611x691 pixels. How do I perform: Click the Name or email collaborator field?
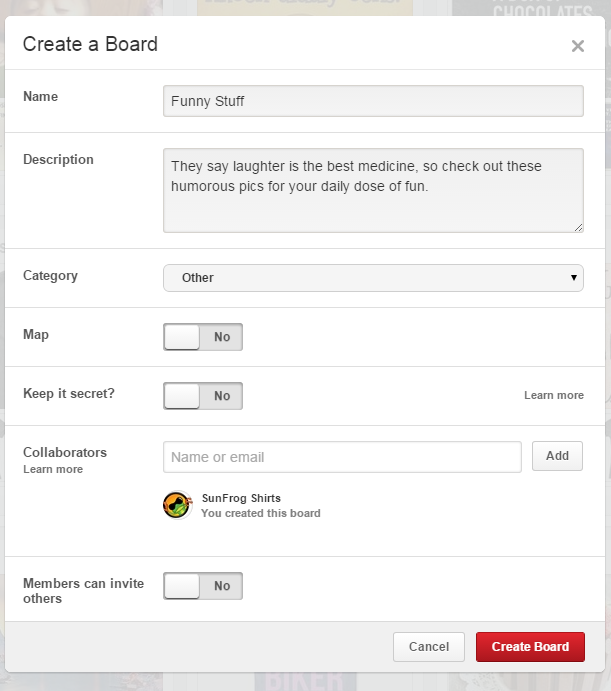(x=342, y=457)
